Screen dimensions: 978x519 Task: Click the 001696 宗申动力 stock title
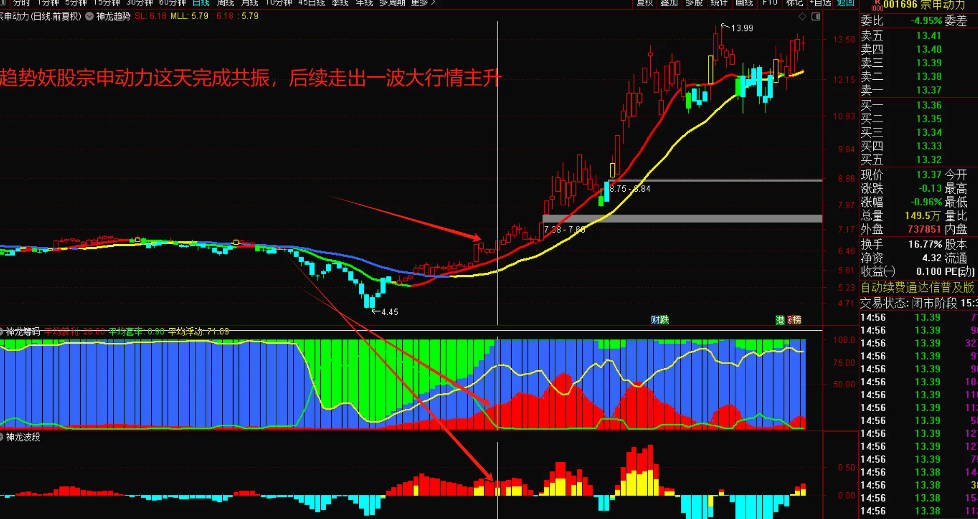(925, 6)
